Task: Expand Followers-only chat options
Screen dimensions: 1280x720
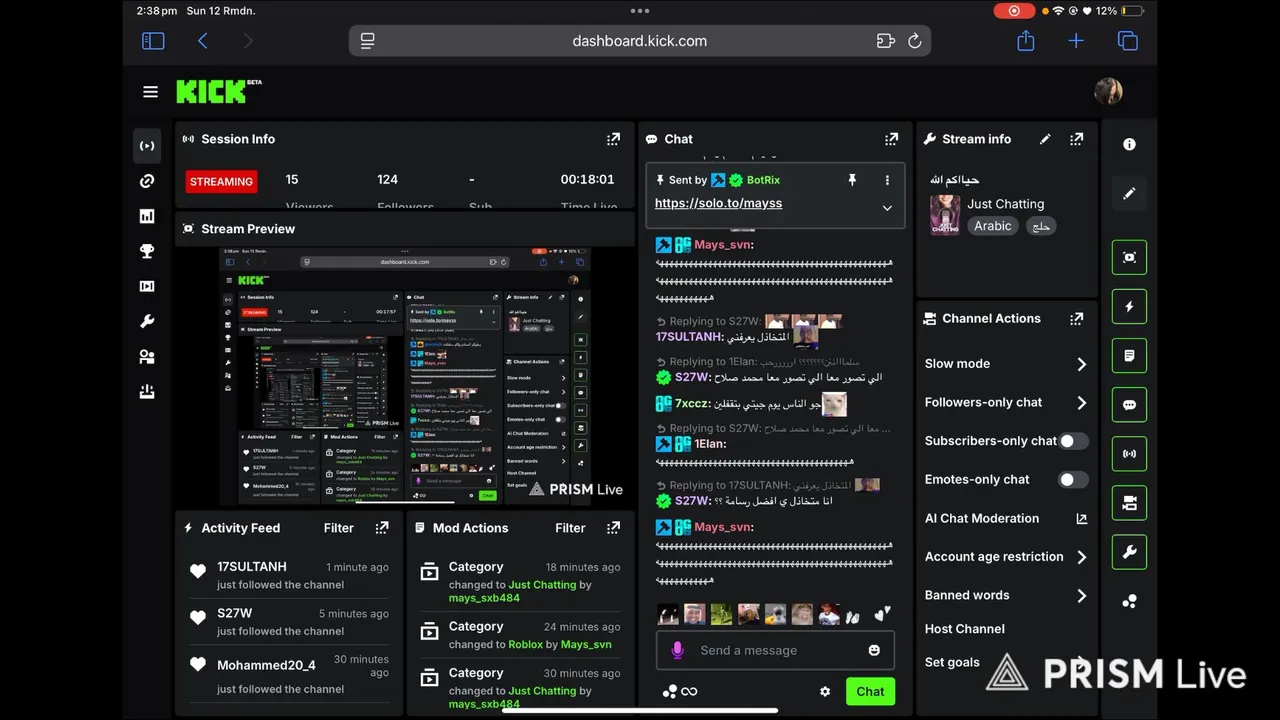Action: point(1081,403)
